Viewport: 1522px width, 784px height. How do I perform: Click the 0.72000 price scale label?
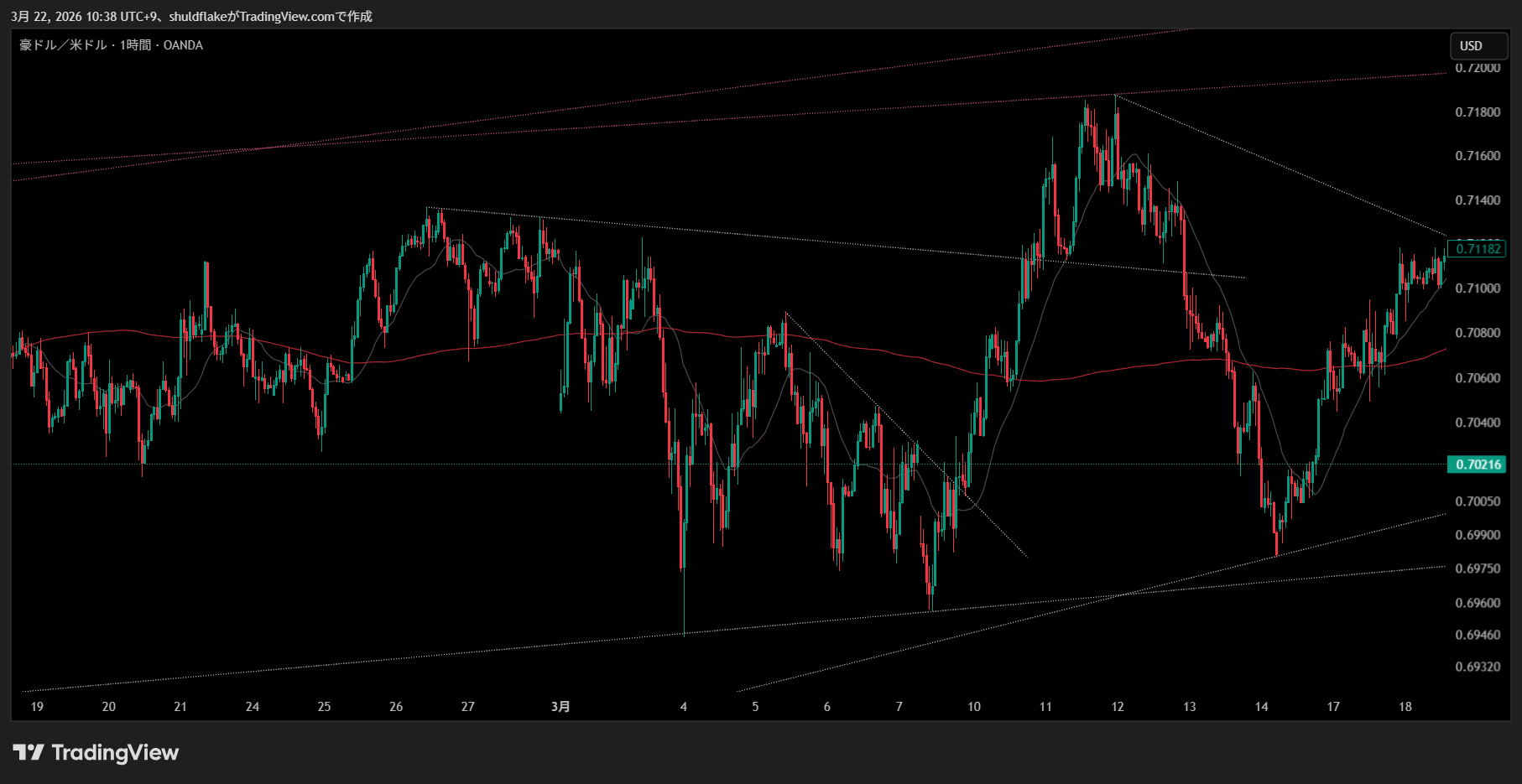(1477, 68)
